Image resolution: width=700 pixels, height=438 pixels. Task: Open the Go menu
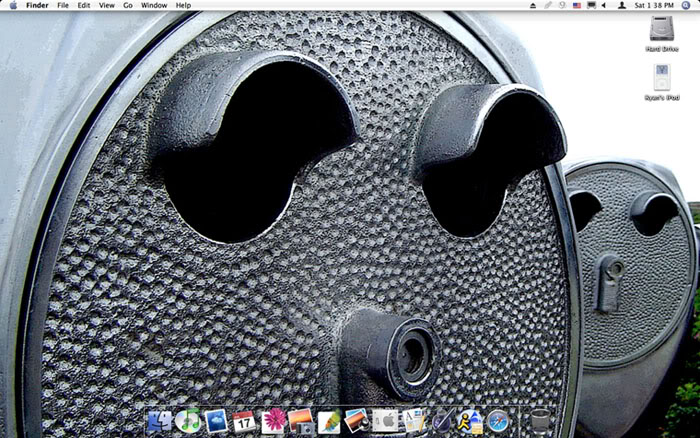(x=128, y=5)
